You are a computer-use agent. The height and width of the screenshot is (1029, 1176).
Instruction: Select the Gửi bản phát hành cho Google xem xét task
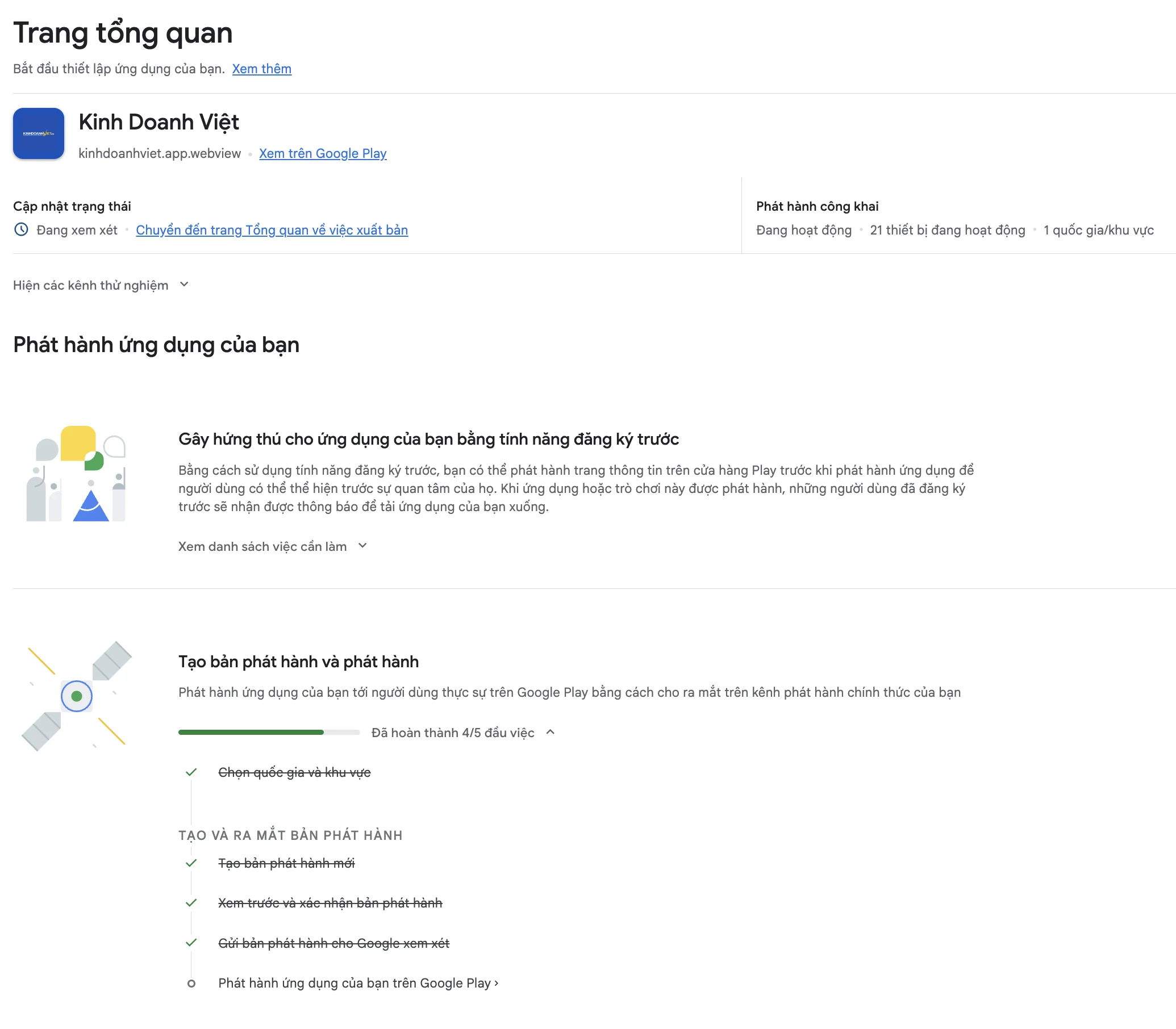pyautogui.click(x=333, y=943)
